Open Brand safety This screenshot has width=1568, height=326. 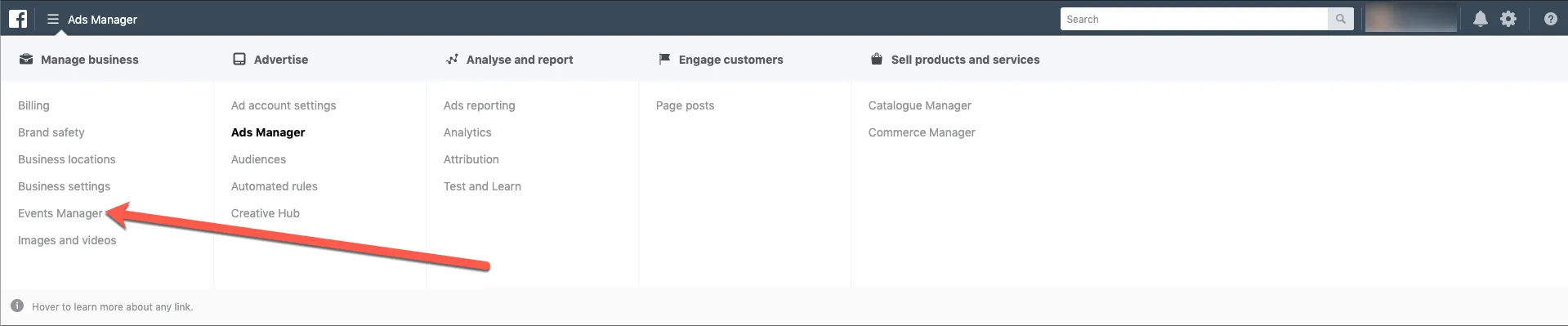click(x=51, y=132)
